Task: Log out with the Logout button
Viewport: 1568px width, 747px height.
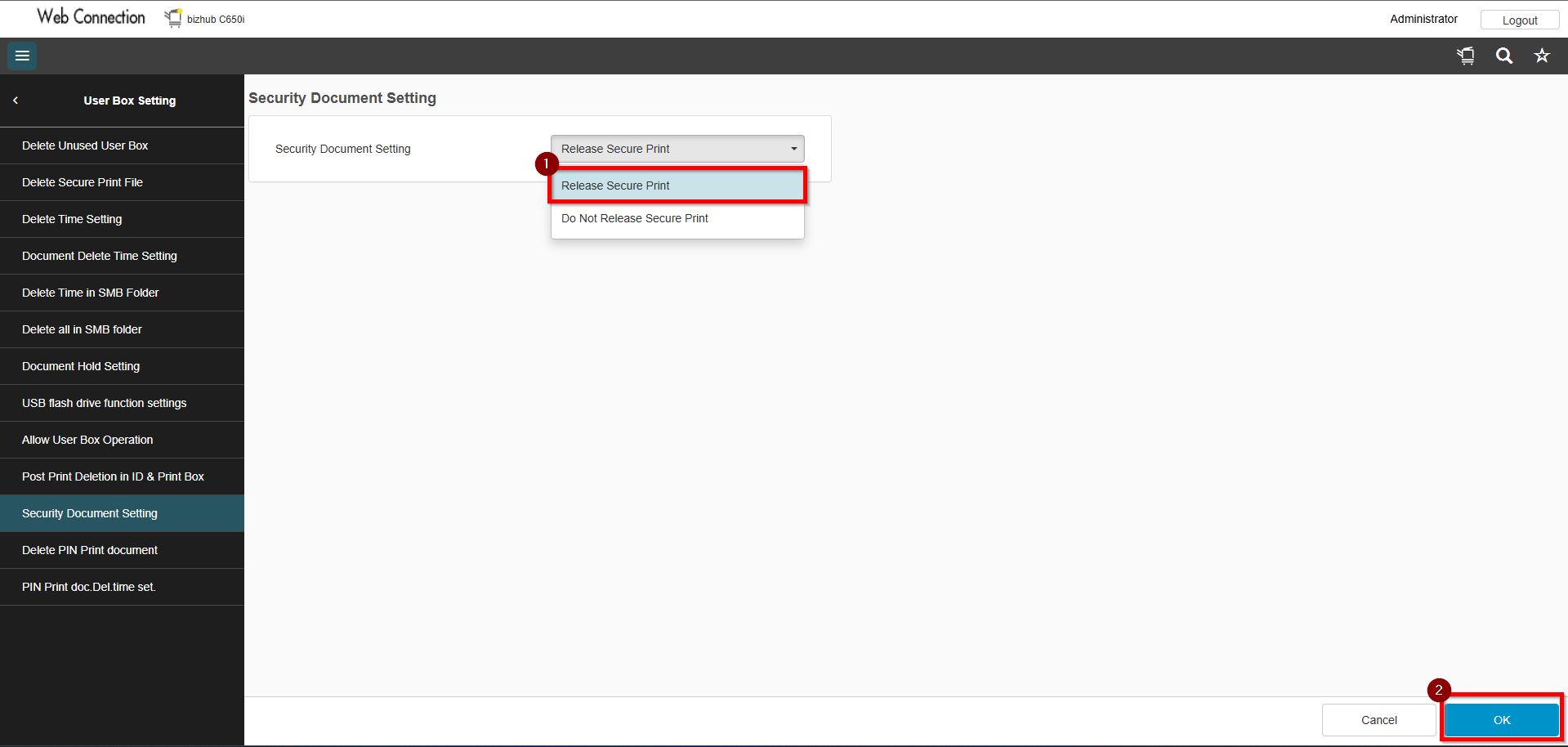Action: (1519, 20)
